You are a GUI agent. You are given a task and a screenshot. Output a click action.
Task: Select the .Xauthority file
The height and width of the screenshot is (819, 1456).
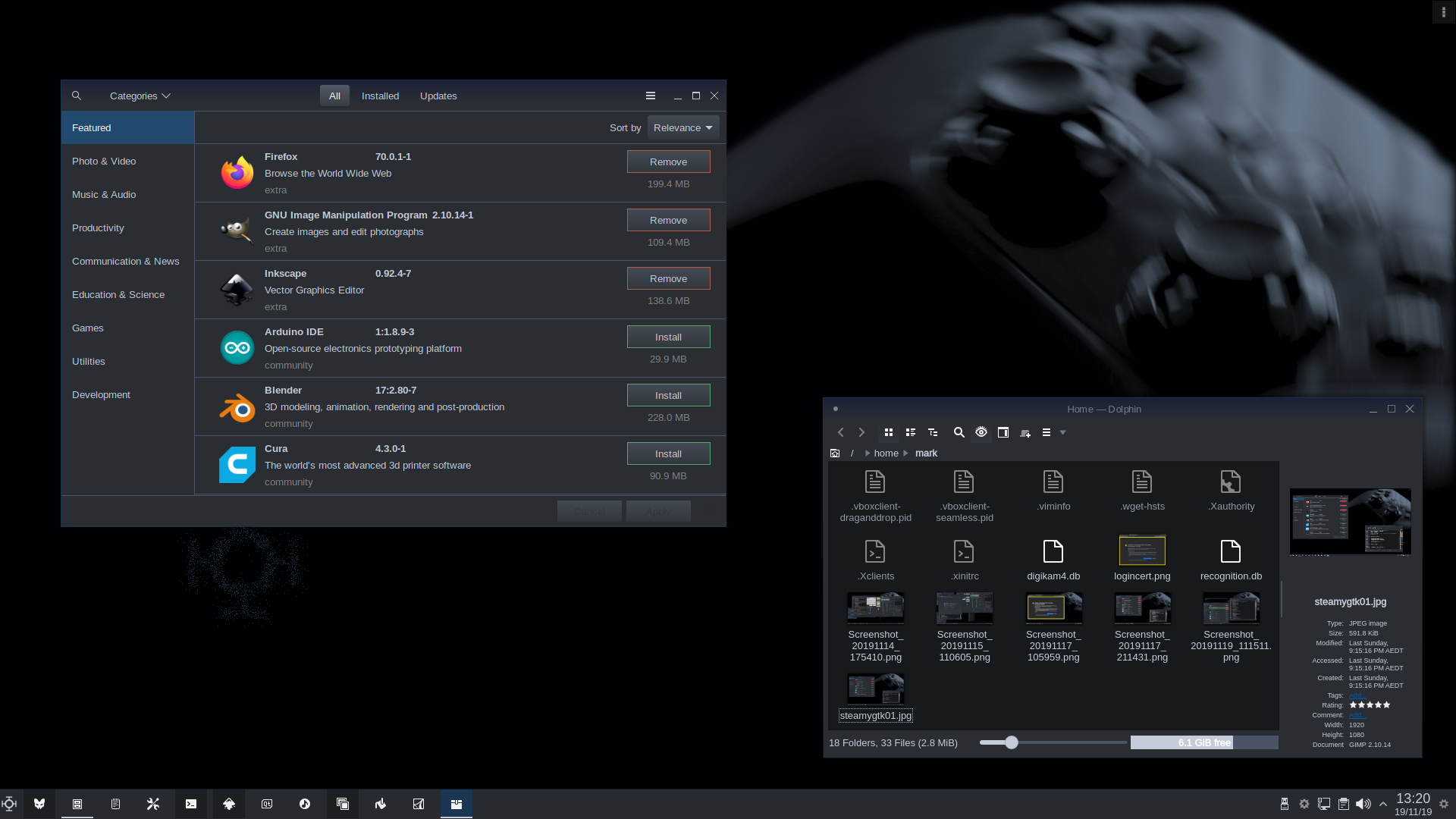pyautogui.click(x=1231, y=490)
